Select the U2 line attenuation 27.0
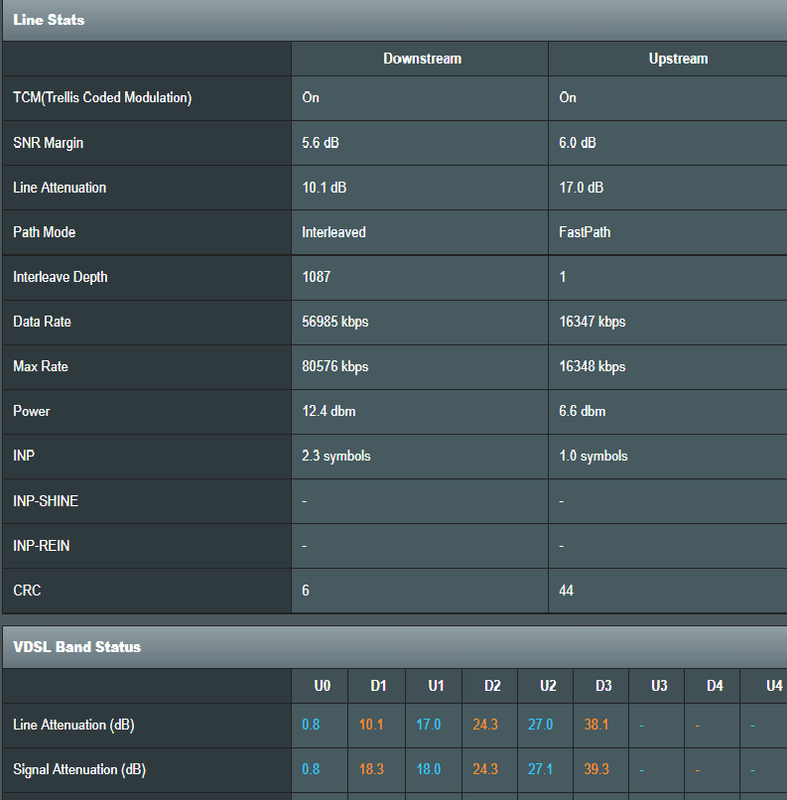This screenshot has height=800, width=787. pos(540,724)
